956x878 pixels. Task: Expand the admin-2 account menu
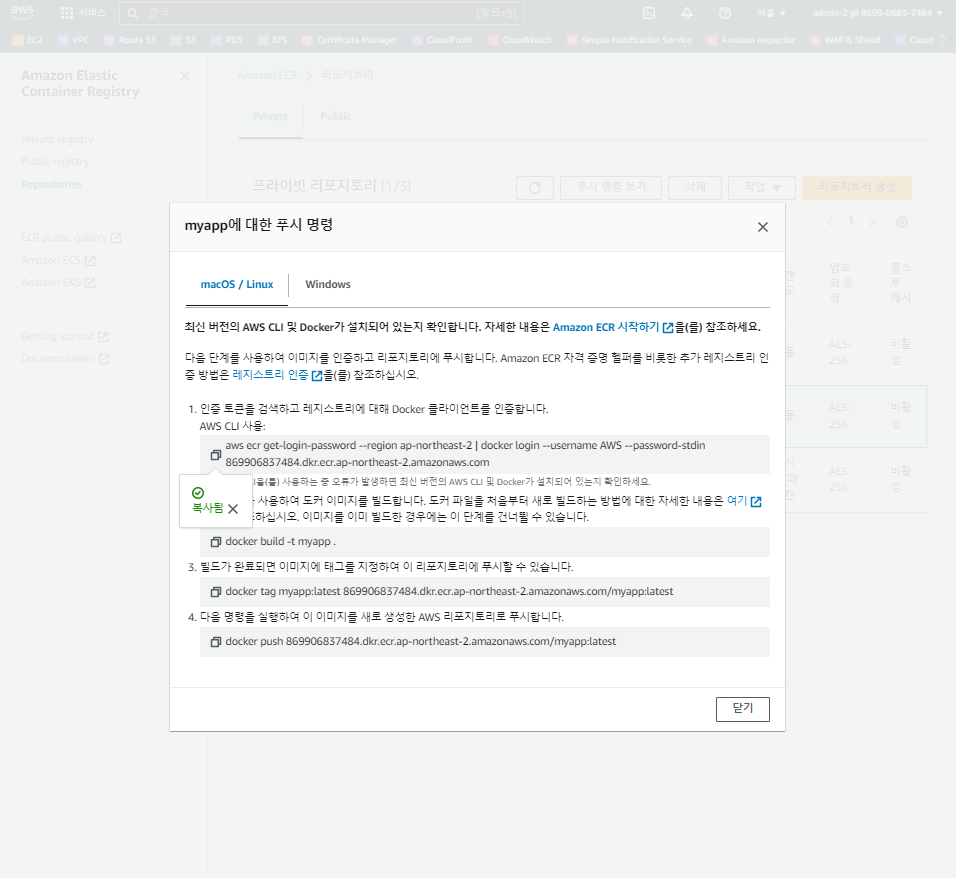[877, 13]
